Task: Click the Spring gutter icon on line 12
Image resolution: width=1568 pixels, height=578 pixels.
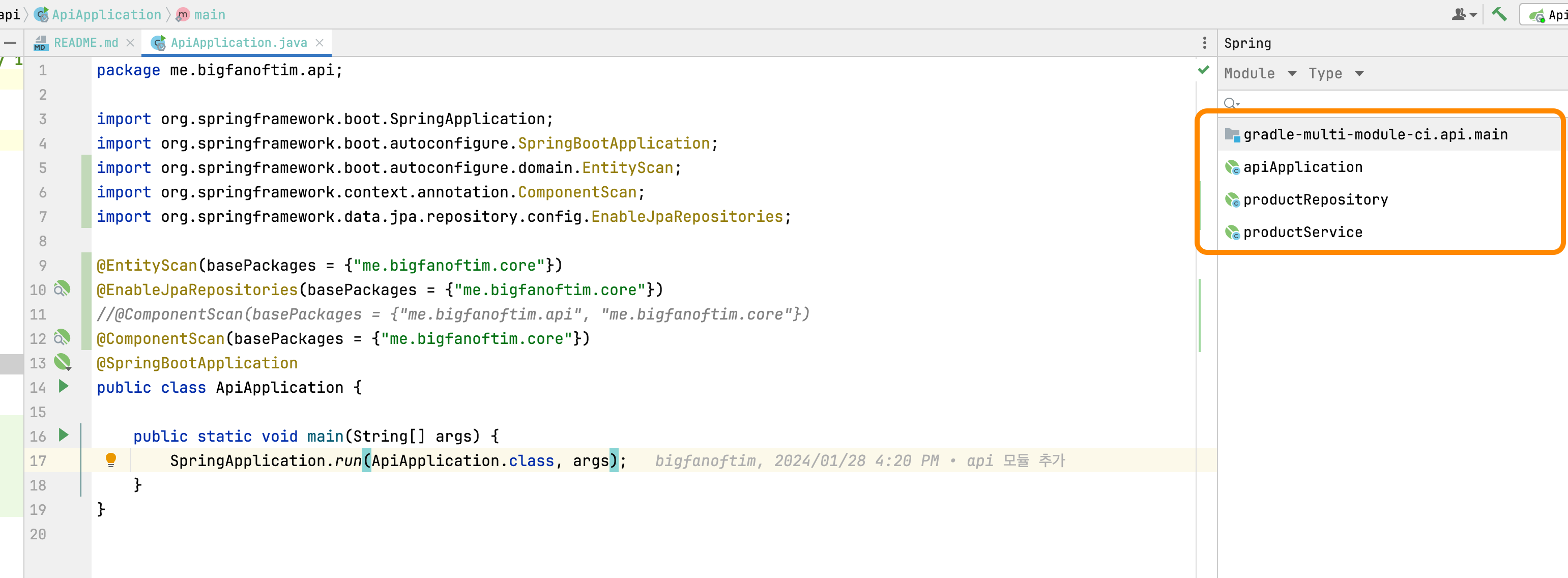Action: (62, 337)
